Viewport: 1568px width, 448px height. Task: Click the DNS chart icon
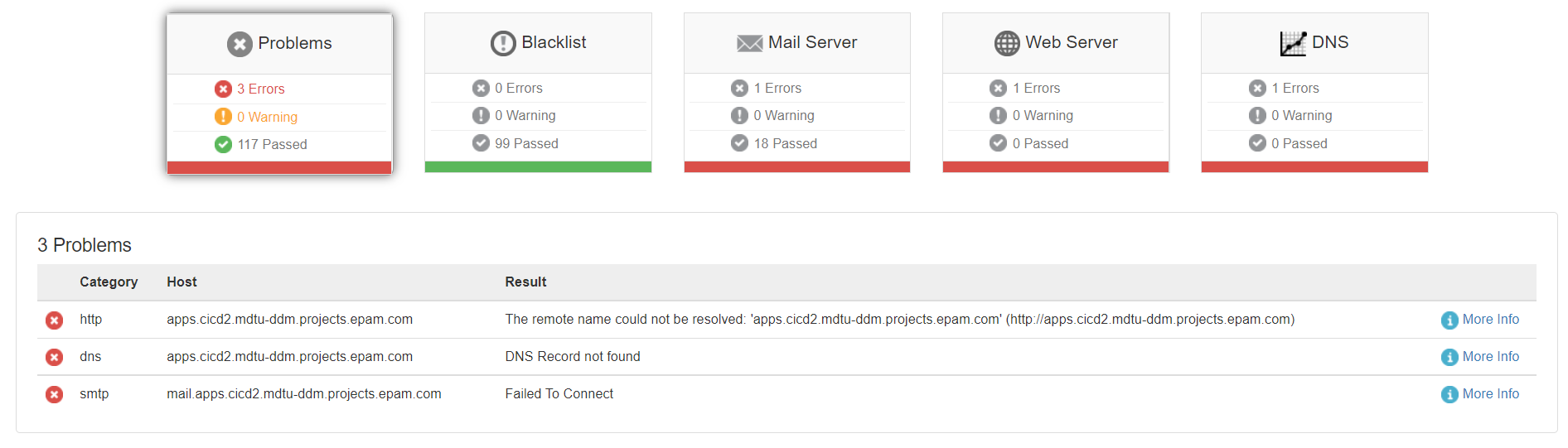[x=1293, y=43]
